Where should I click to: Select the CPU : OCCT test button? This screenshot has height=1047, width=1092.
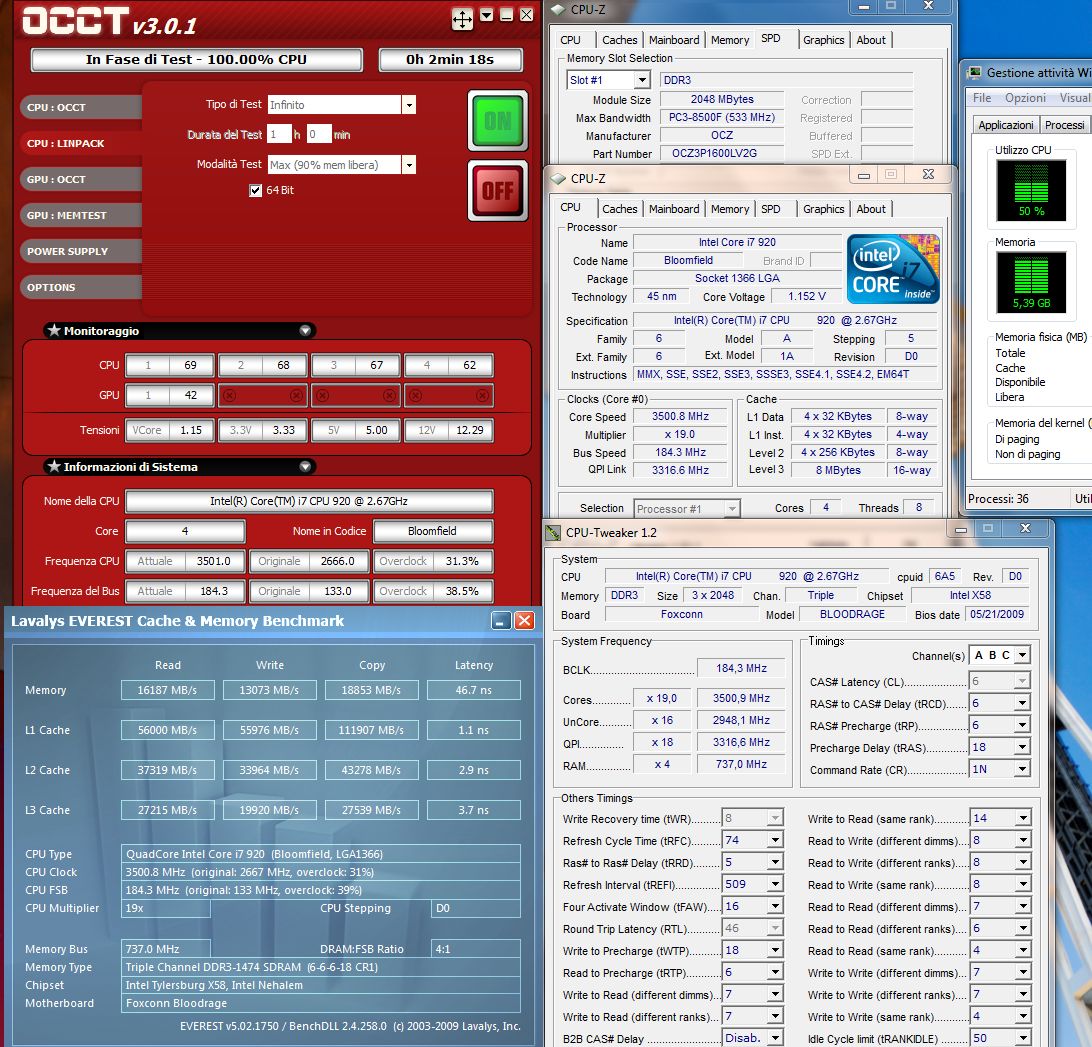coord(81,107)
